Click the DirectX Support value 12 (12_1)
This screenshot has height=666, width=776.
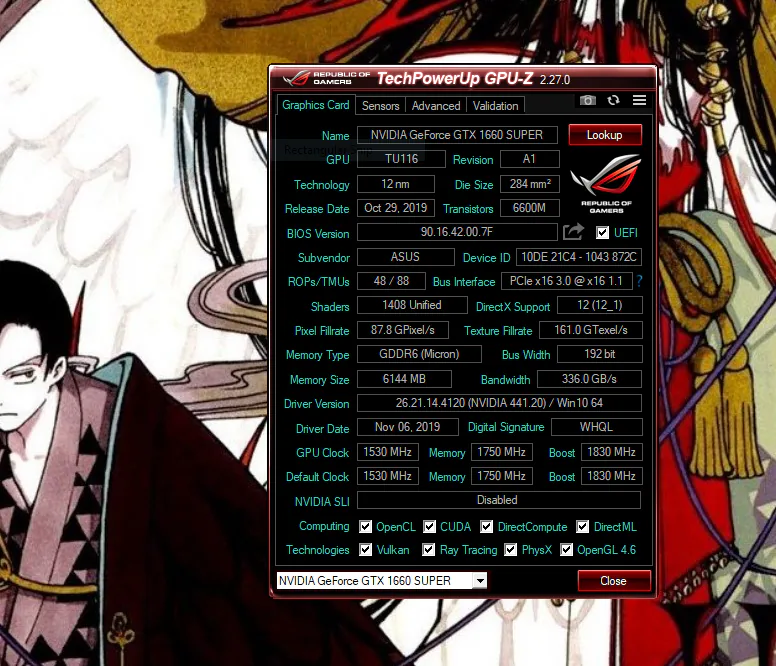coord(600,305)
